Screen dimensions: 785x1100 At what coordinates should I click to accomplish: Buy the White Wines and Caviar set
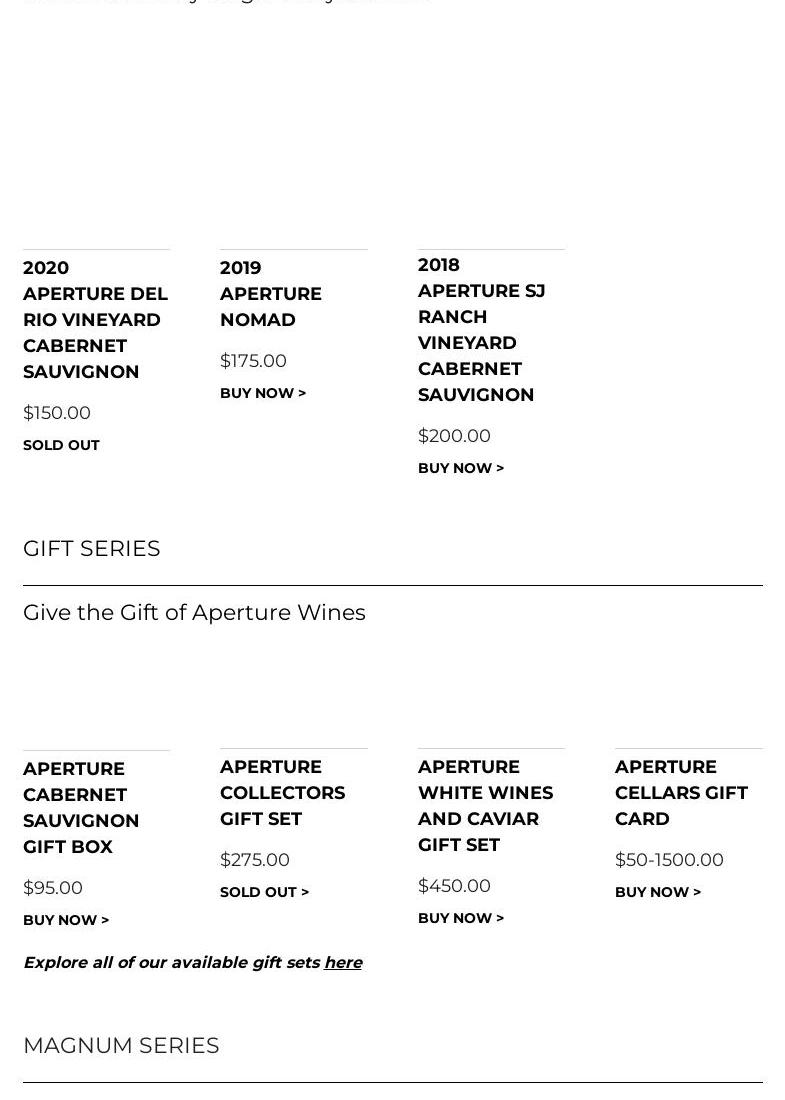461,918
